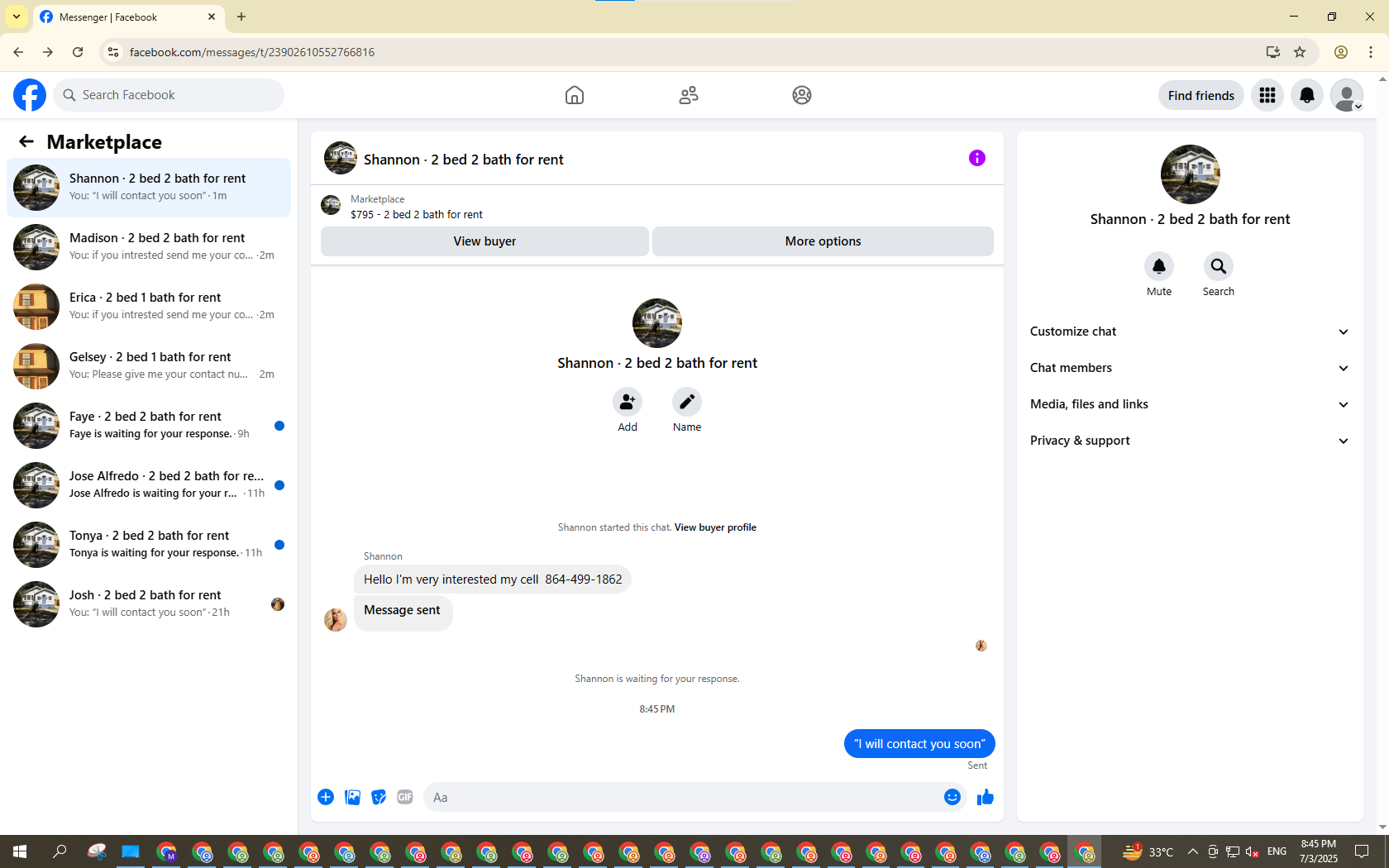1389x868 pixels.
Task: Open Chrome three-dot menu
Action: point(1371,52)
